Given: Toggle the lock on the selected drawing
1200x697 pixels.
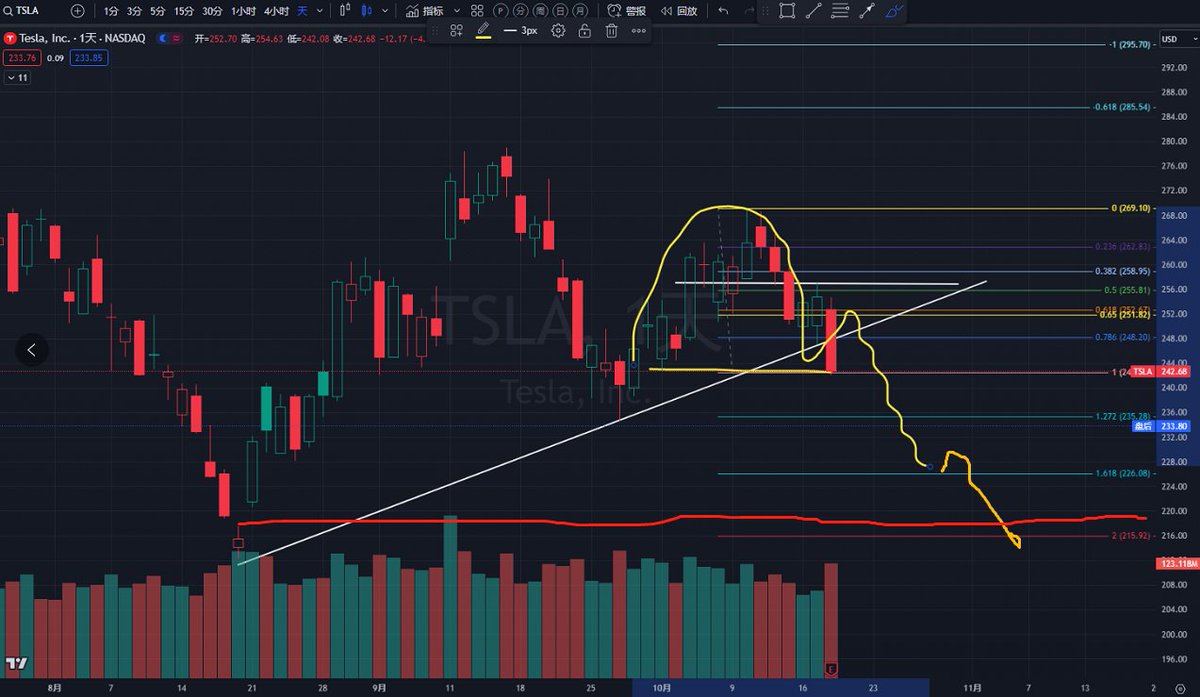Looking at the screenshot, I should tap(584, 31).
